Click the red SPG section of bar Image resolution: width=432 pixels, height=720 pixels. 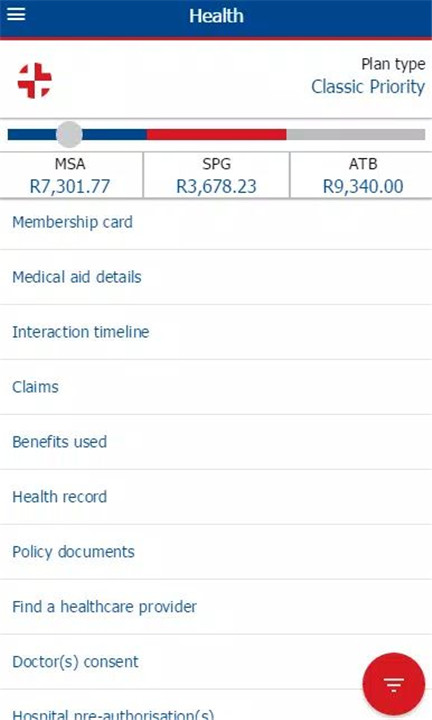click(x=217, y=134)
